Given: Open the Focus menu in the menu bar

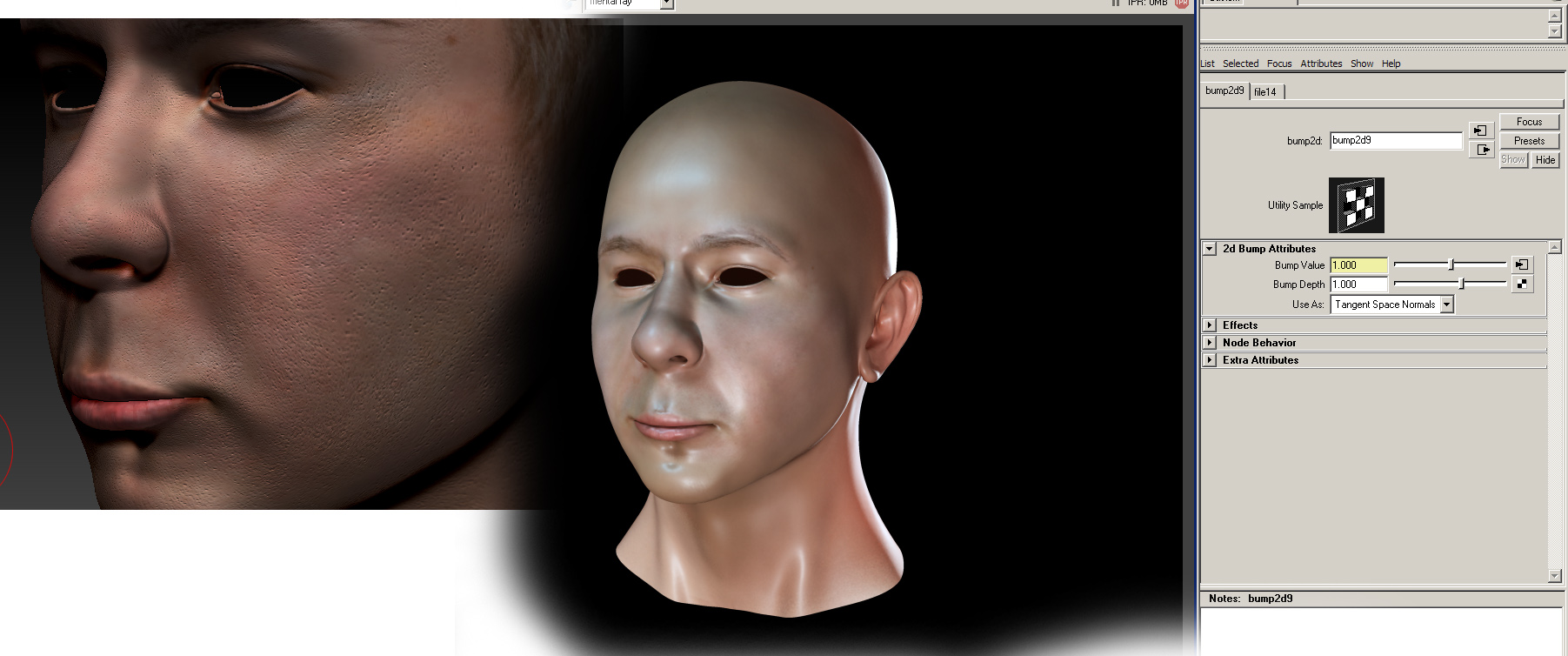Looking at the screenshot, I should [1279, 64].
